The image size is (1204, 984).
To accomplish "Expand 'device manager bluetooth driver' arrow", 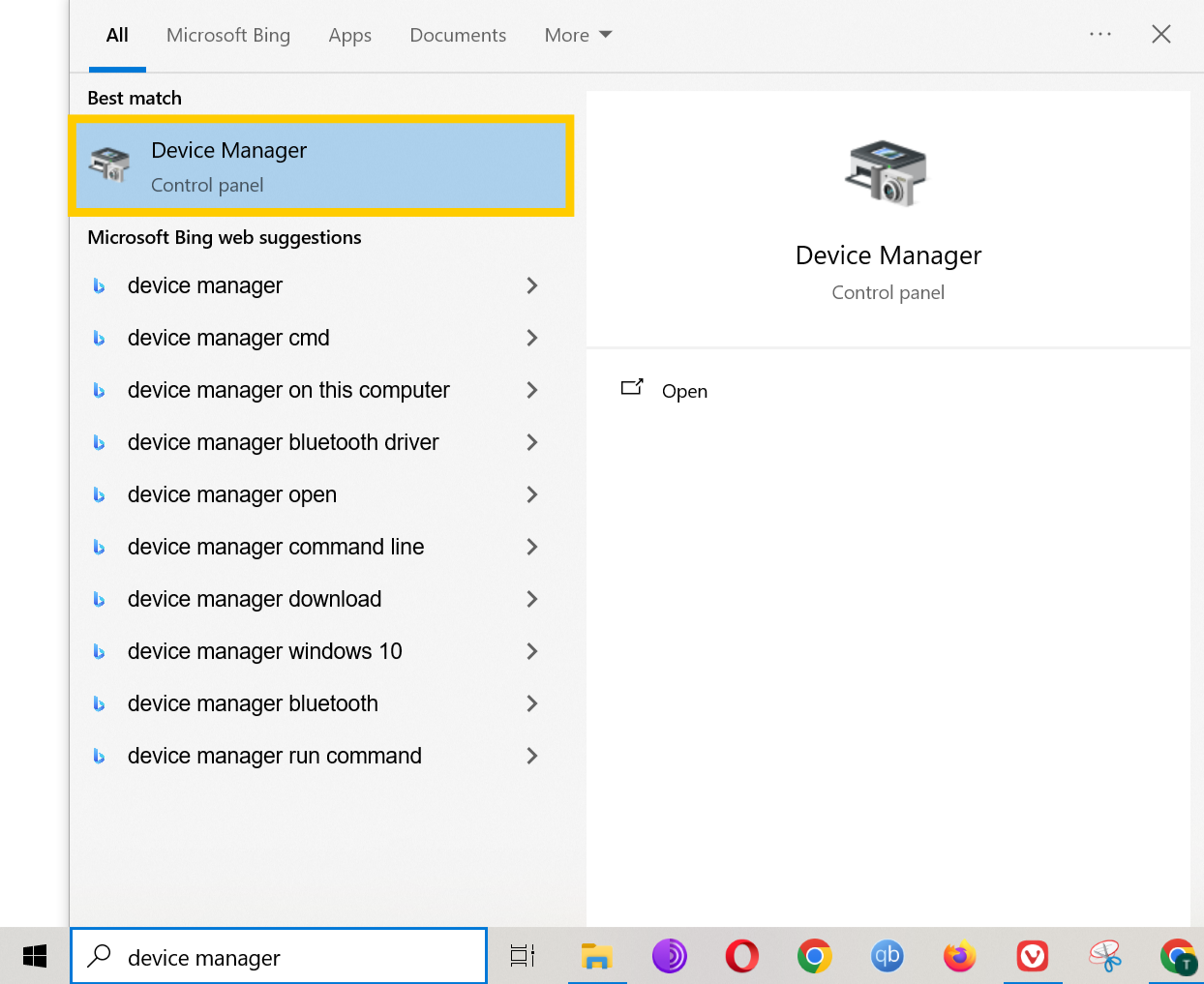I will point(531,442).
